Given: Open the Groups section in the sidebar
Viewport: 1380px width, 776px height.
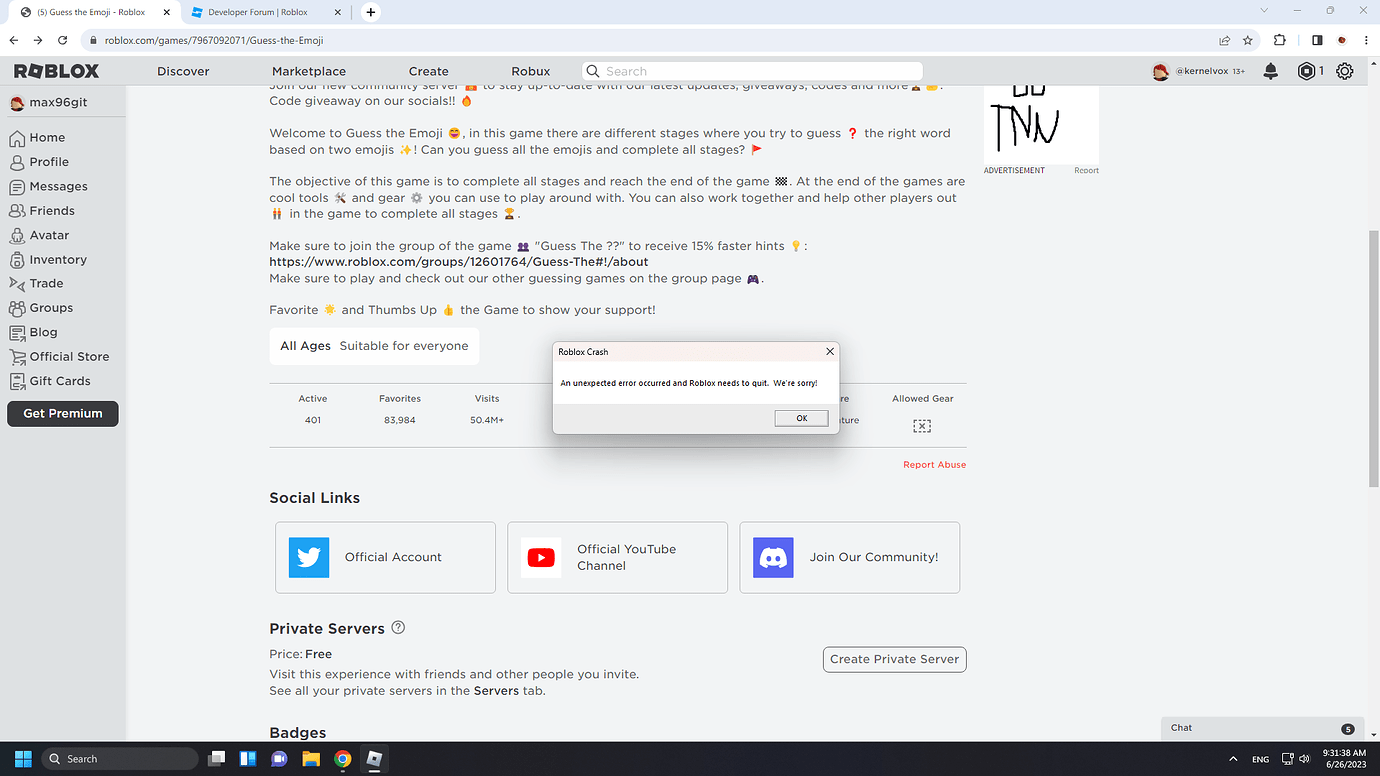Looking at the screenshot, I should [49, 307].
